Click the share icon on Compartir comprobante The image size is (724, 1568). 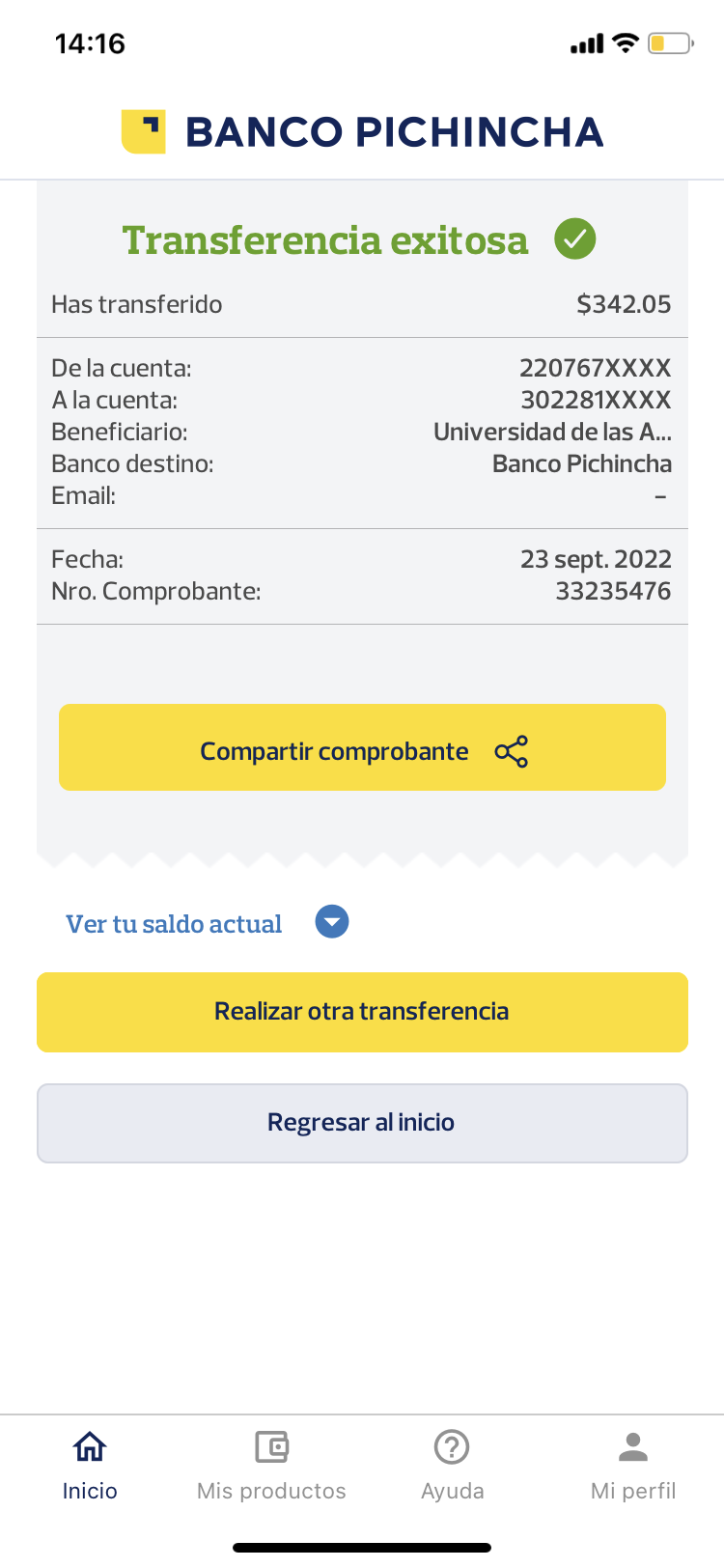click(511, 751)
